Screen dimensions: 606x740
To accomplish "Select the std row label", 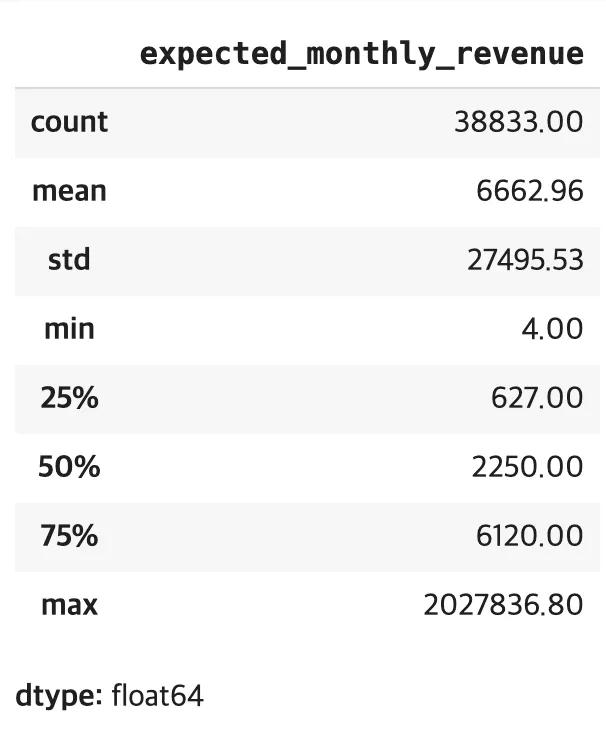I will pos(69,260).
